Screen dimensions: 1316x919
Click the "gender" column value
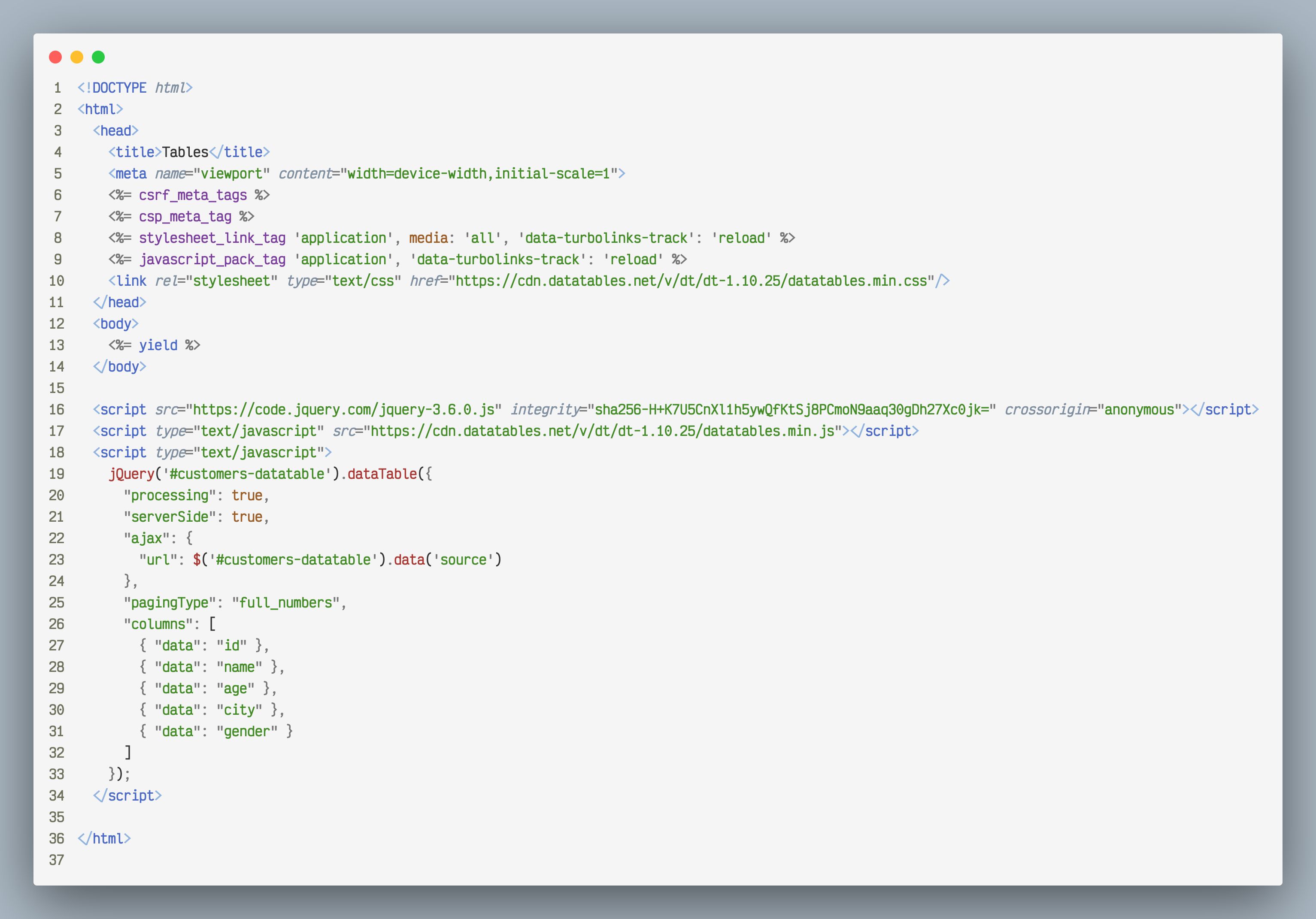tap(247, 732)
